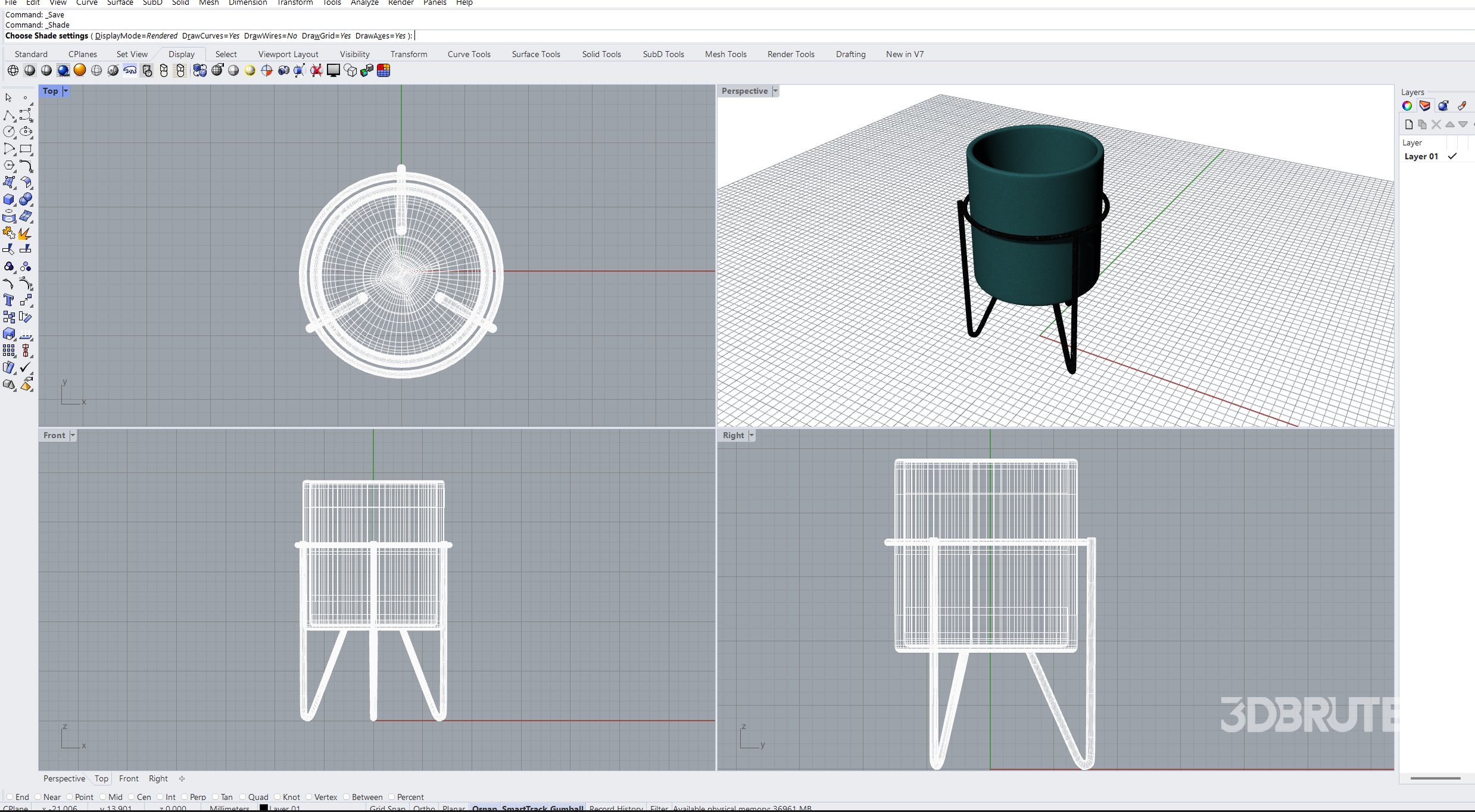Click the Front viewport tab at bottom

[128, 779]
